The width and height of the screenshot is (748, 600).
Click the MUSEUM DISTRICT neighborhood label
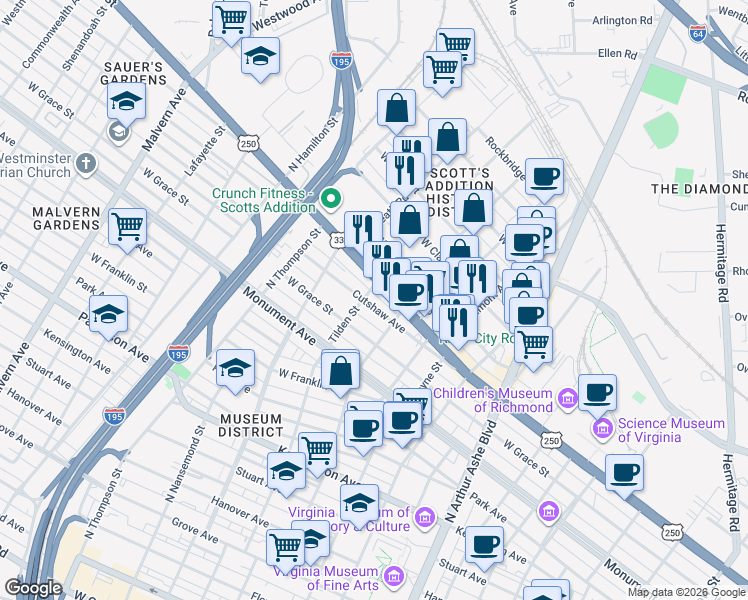tap(251, 425)
